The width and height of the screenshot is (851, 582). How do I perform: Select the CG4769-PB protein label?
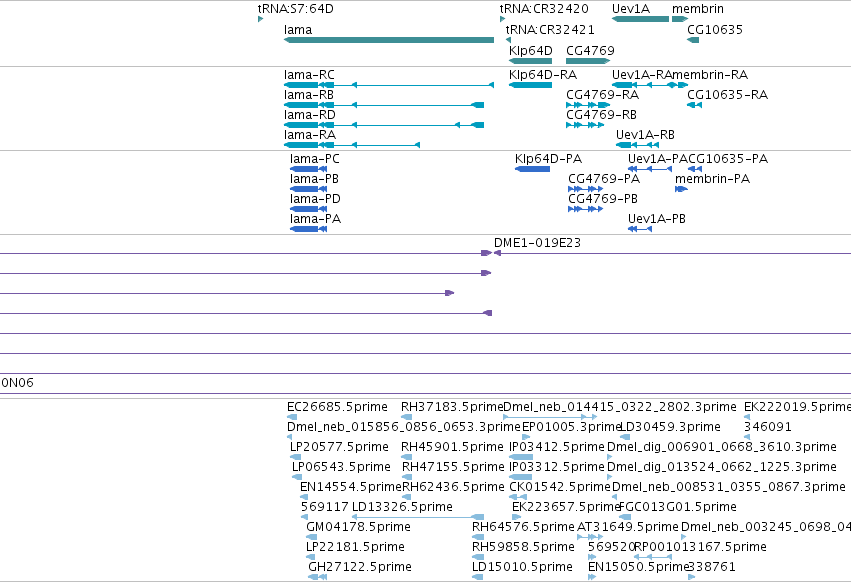tap(603, 199)
